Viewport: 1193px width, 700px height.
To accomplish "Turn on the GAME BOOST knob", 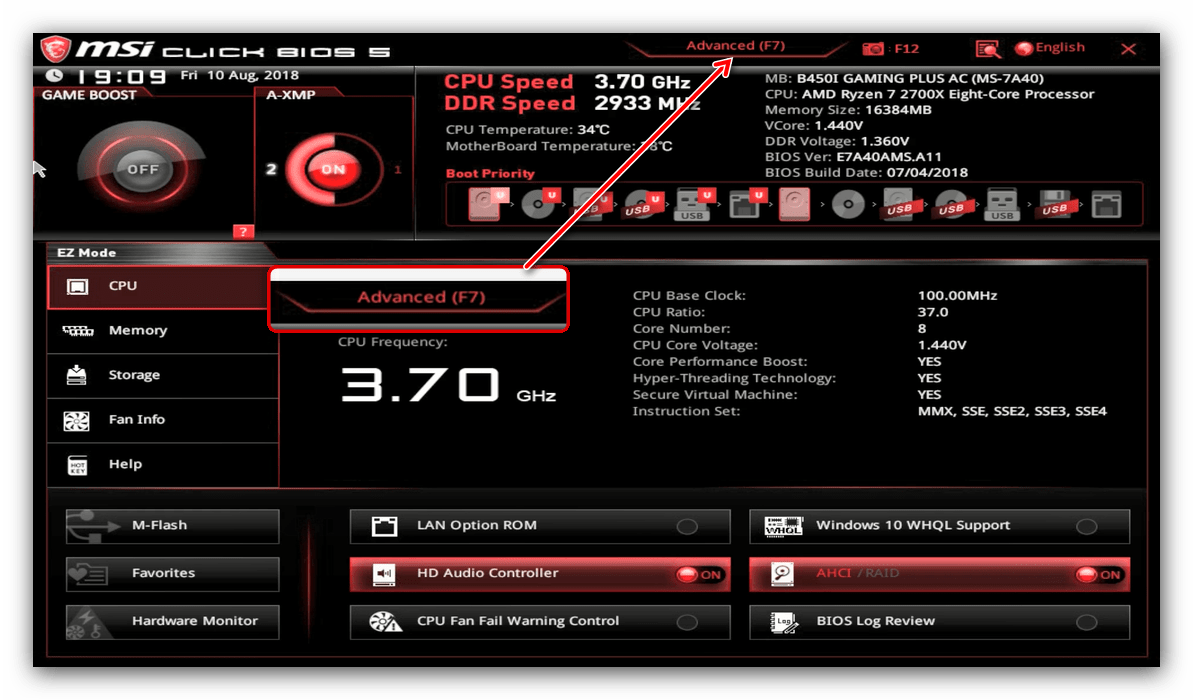I will [x=142, y=169].
